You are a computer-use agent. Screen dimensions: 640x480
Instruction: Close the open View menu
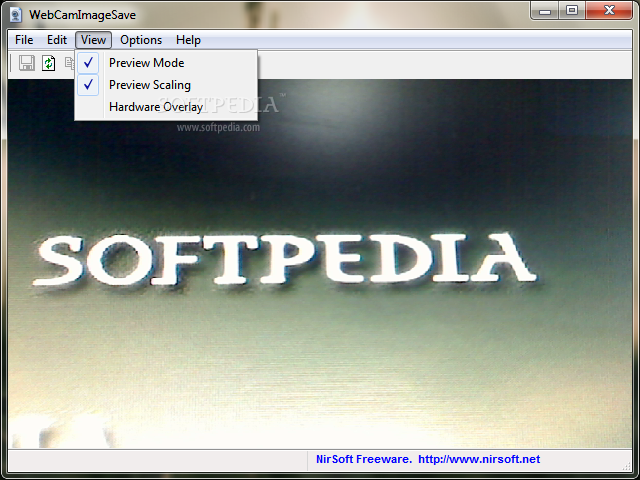(x=93, y=40)
